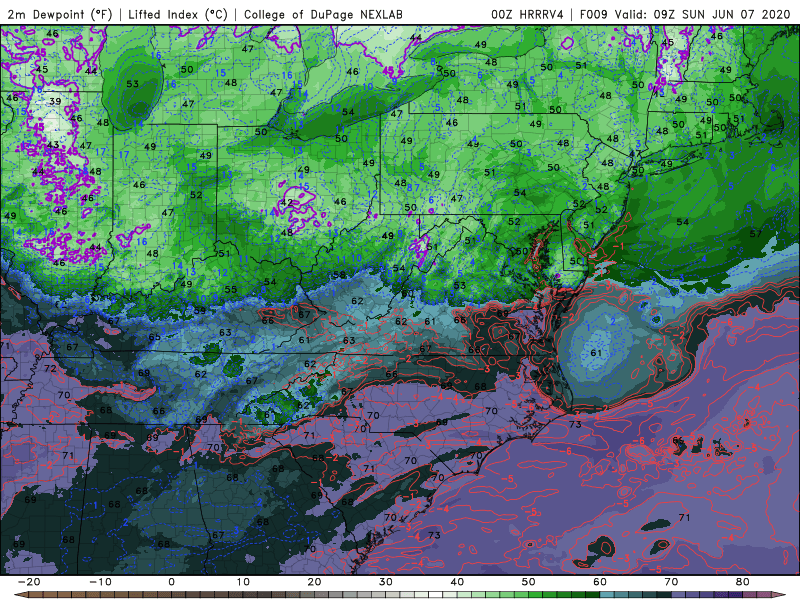Click the "20" colorbar scale label
800x600 pixels.
(314, 582)
